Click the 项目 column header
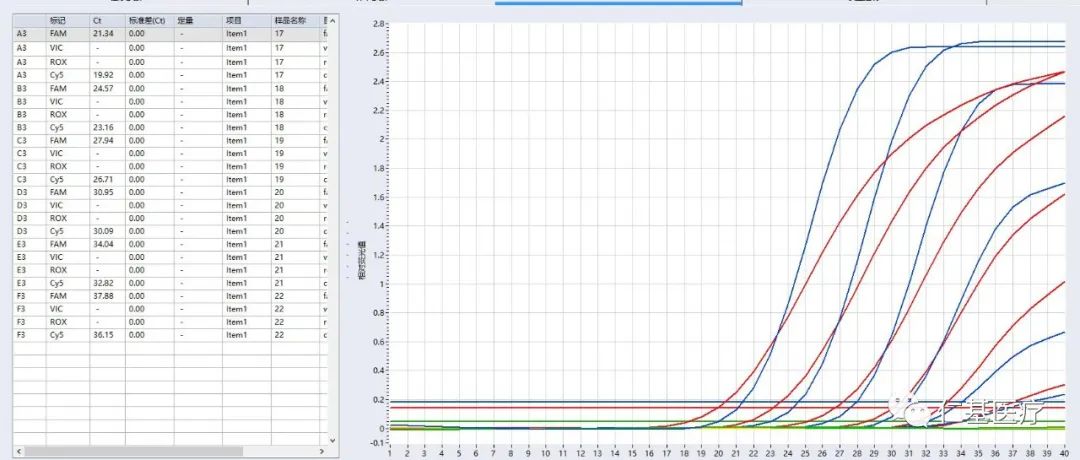 [x=233, y=20]
